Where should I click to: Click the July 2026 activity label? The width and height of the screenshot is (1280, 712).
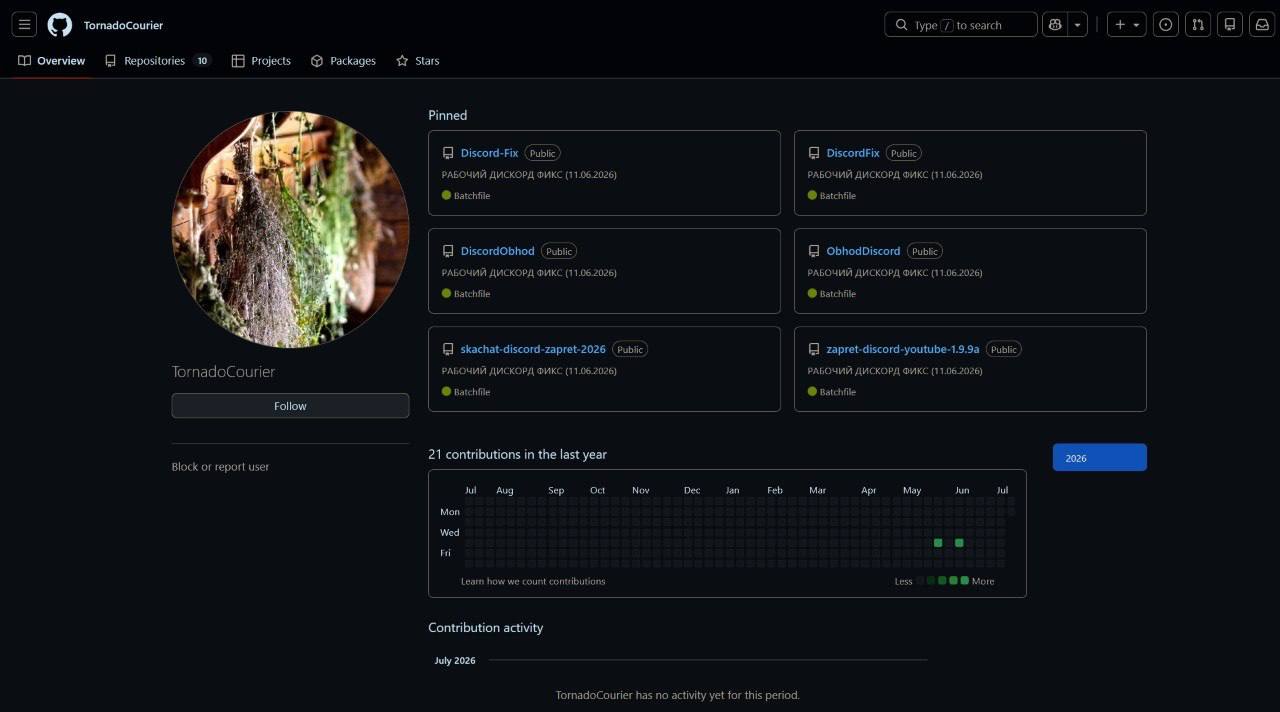tap(455, 661)
